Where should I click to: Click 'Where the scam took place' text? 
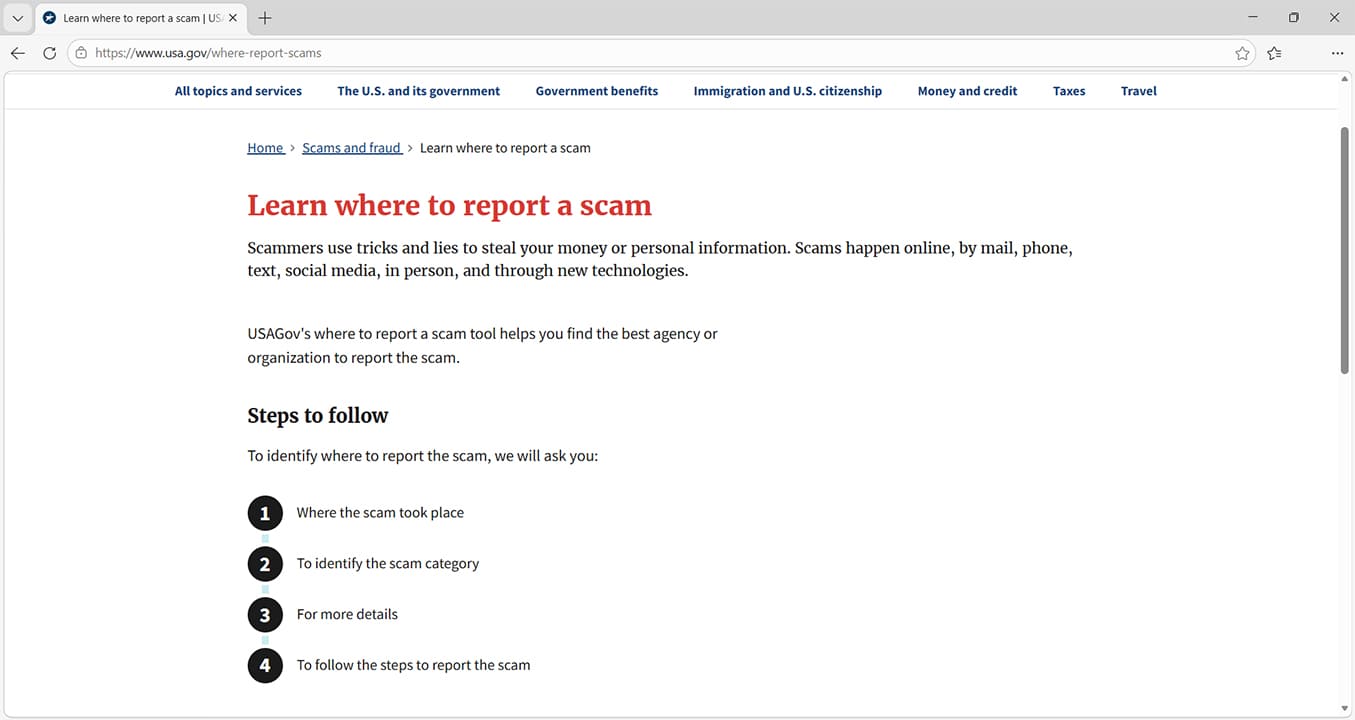[380, 513]
